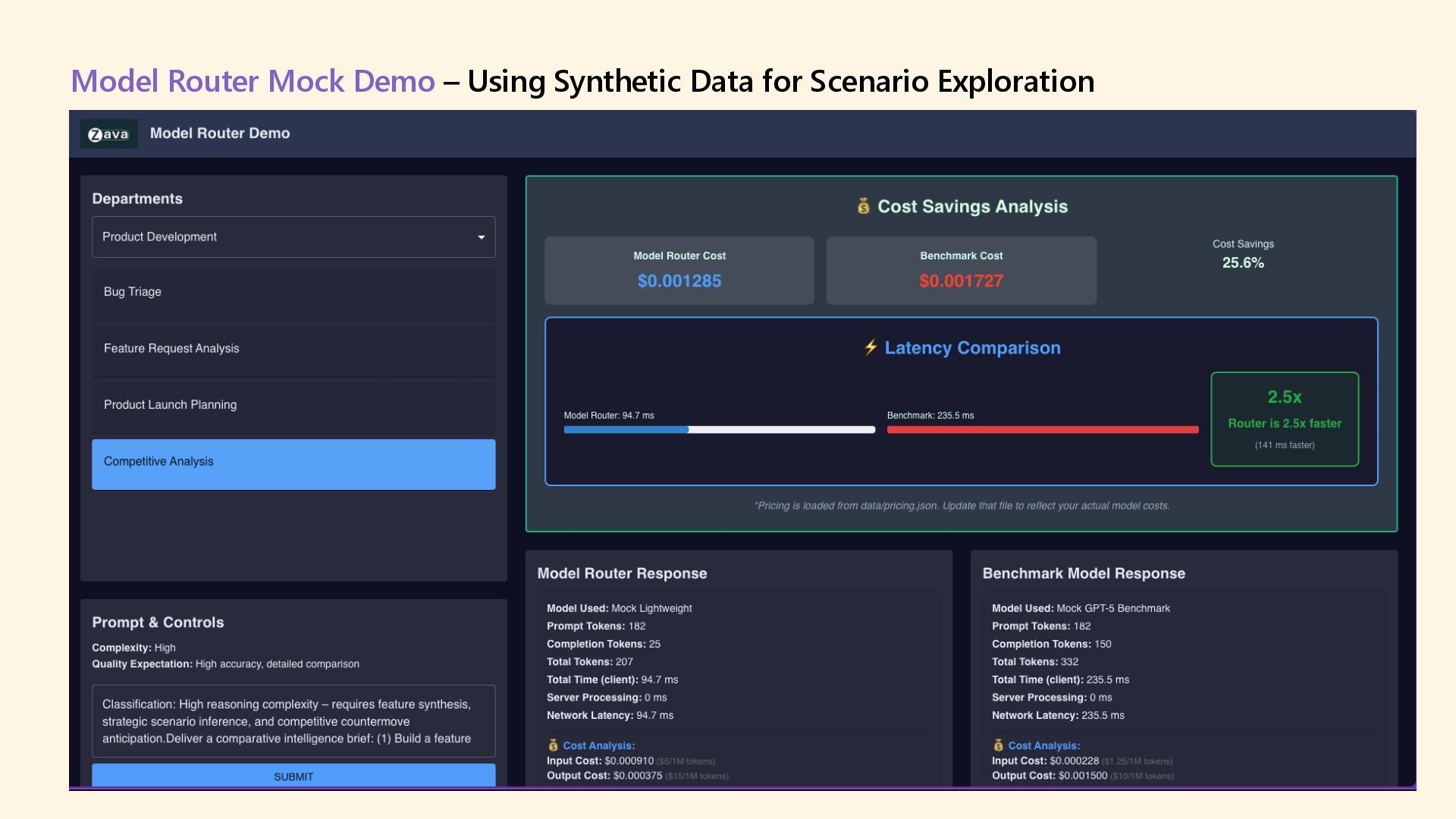Click the money bag icon beside Cost Savings Analysis
This screenshot has height=819, width=1456.
point(863,206)
